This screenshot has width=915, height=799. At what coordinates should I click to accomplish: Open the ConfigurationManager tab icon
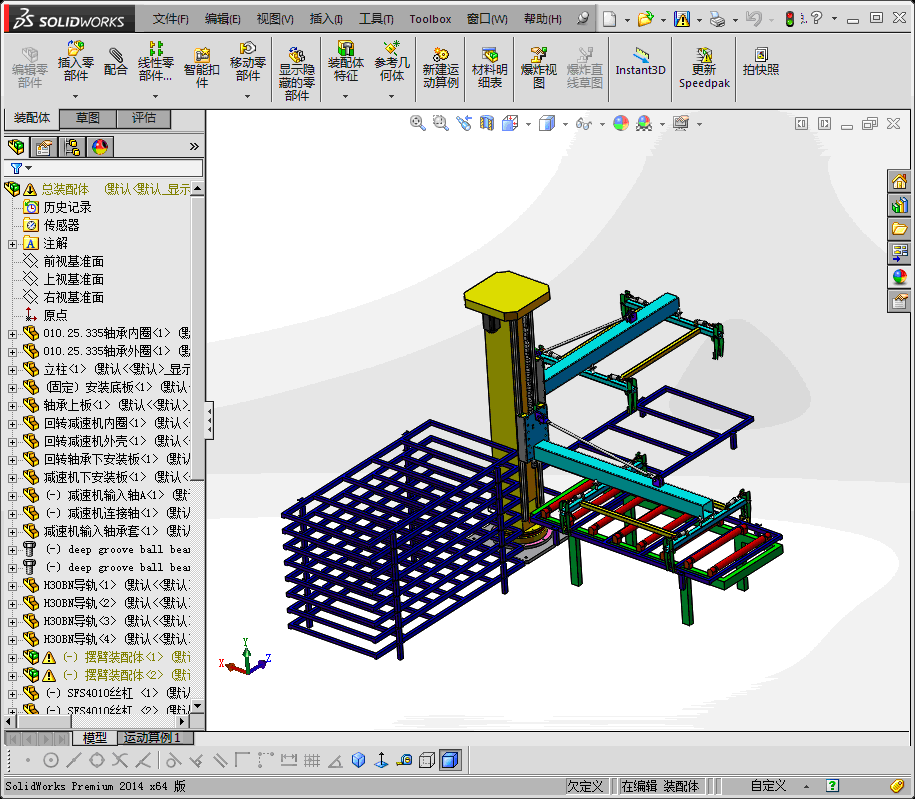[x=72, y=146]
